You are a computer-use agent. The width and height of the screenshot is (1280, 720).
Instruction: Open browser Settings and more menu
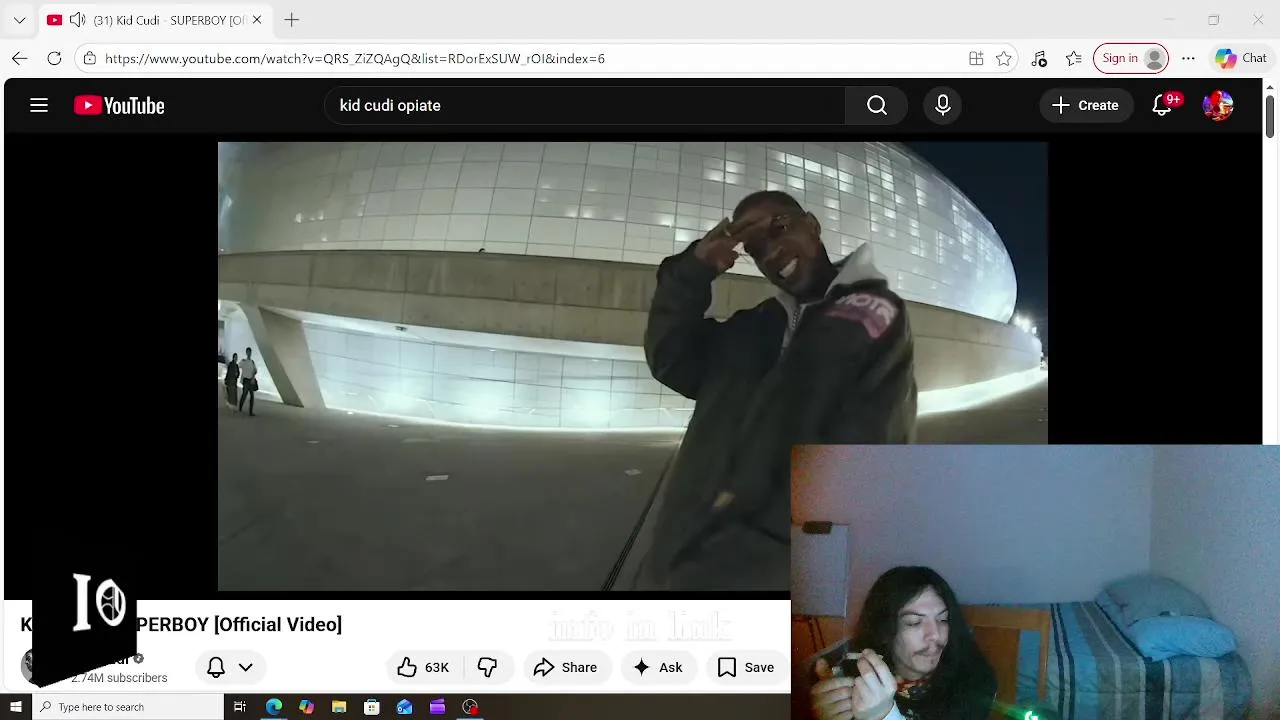(x=1188, y=58)
